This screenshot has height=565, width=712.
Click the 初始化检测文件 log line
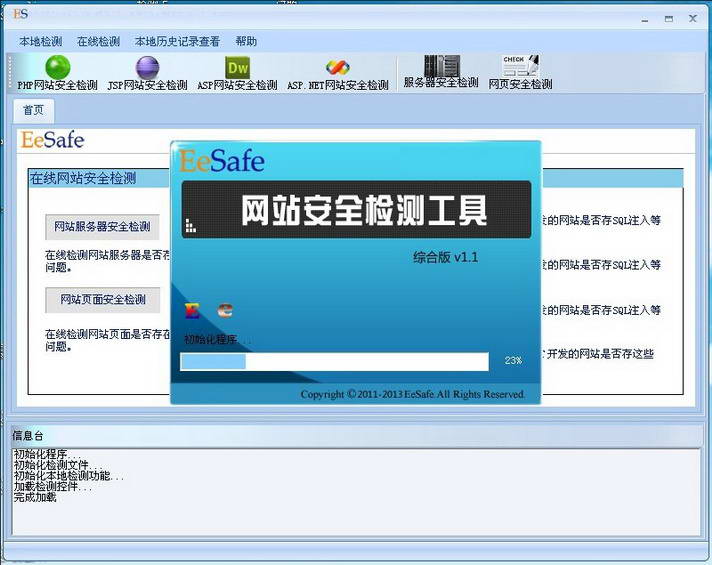[58, 465]
